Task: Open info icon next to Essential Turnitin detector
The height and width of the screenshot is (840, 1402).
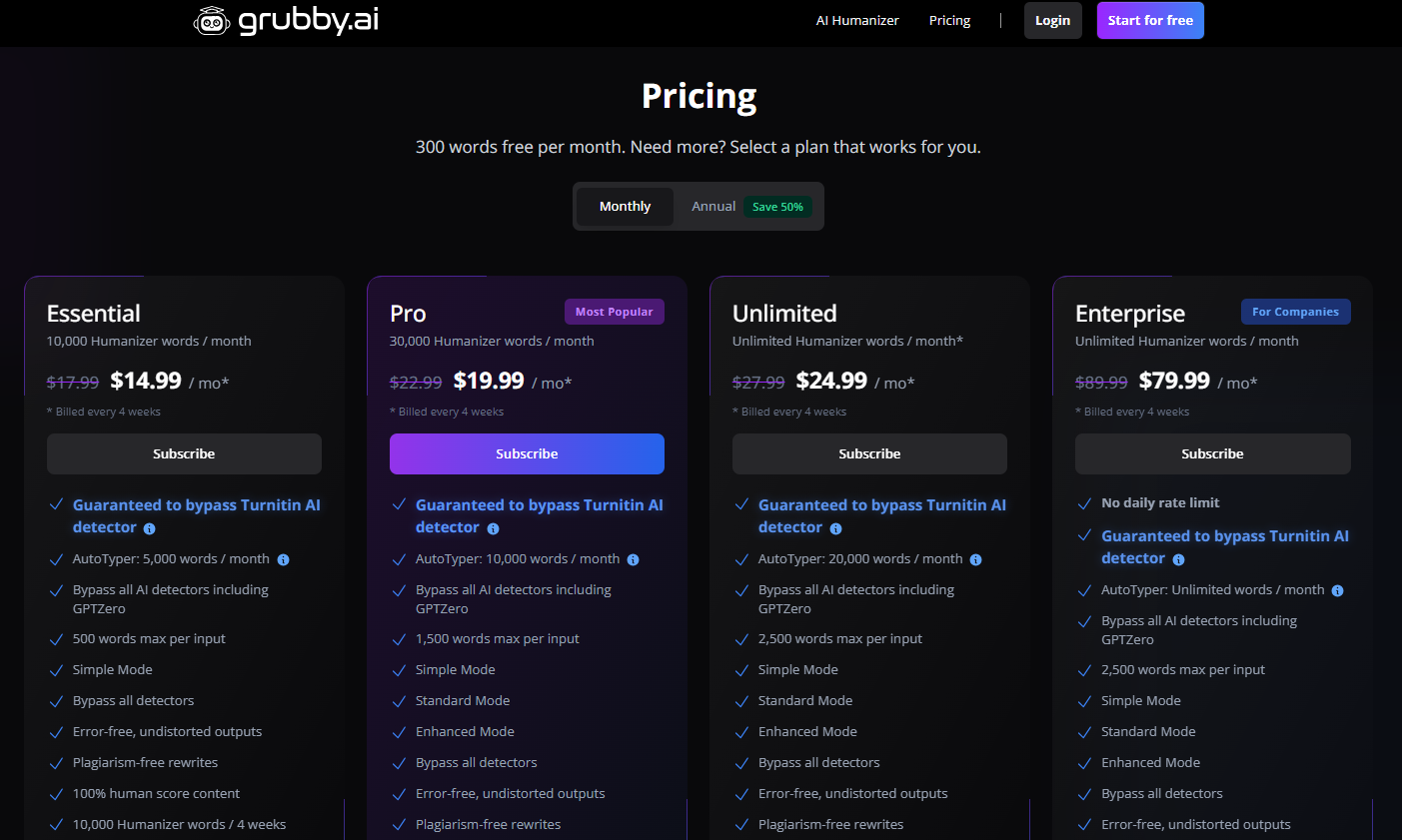Action: point(150,528)
